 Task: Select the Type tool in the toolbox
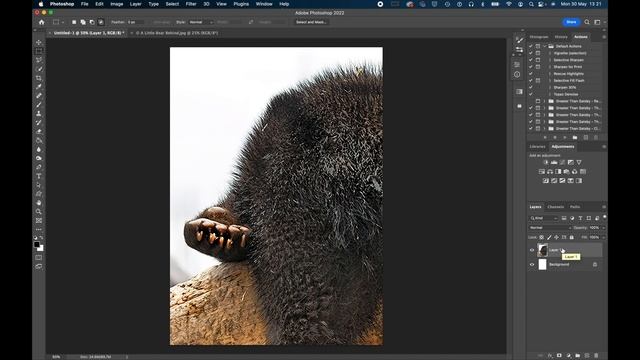[x=39, y=176]
